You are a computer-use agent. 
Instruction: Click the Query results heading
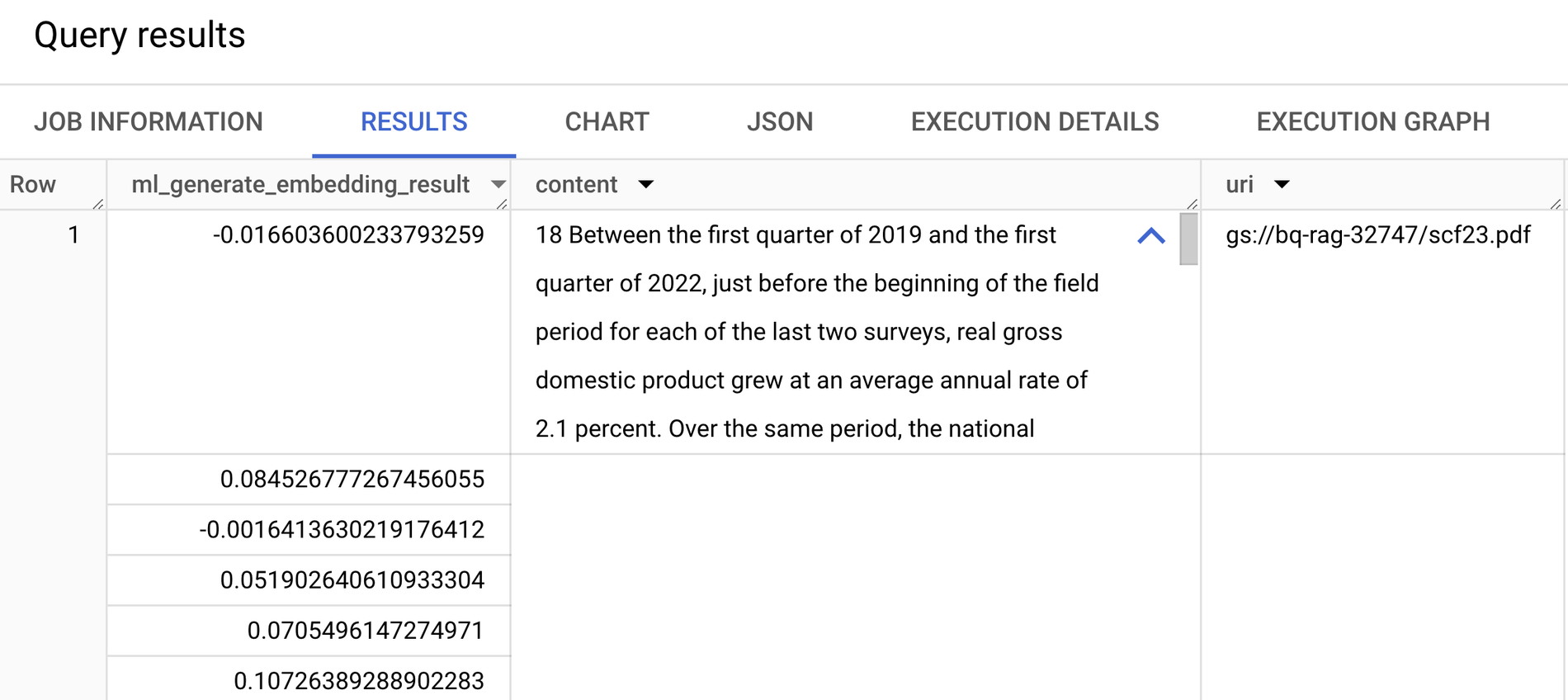click(x=139, y=35)
